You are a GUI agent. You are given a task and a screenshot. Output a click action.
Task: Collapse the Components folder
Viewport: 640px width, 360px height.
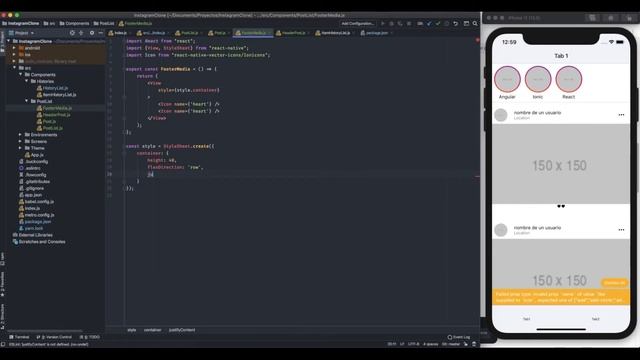[20, 75]
